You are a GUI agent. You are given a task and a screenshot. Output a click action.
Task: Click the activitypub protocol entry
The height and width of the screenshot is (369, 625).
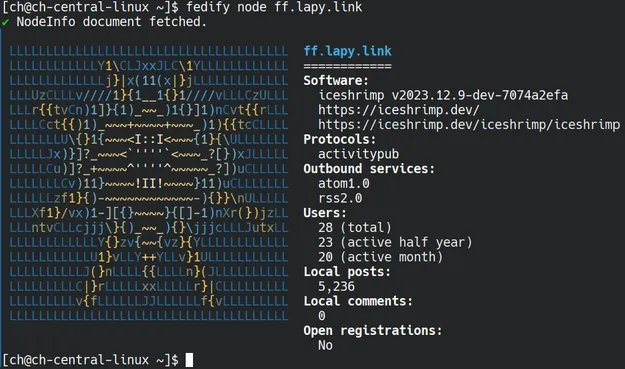pyautogui.click(x=358, y=154)
